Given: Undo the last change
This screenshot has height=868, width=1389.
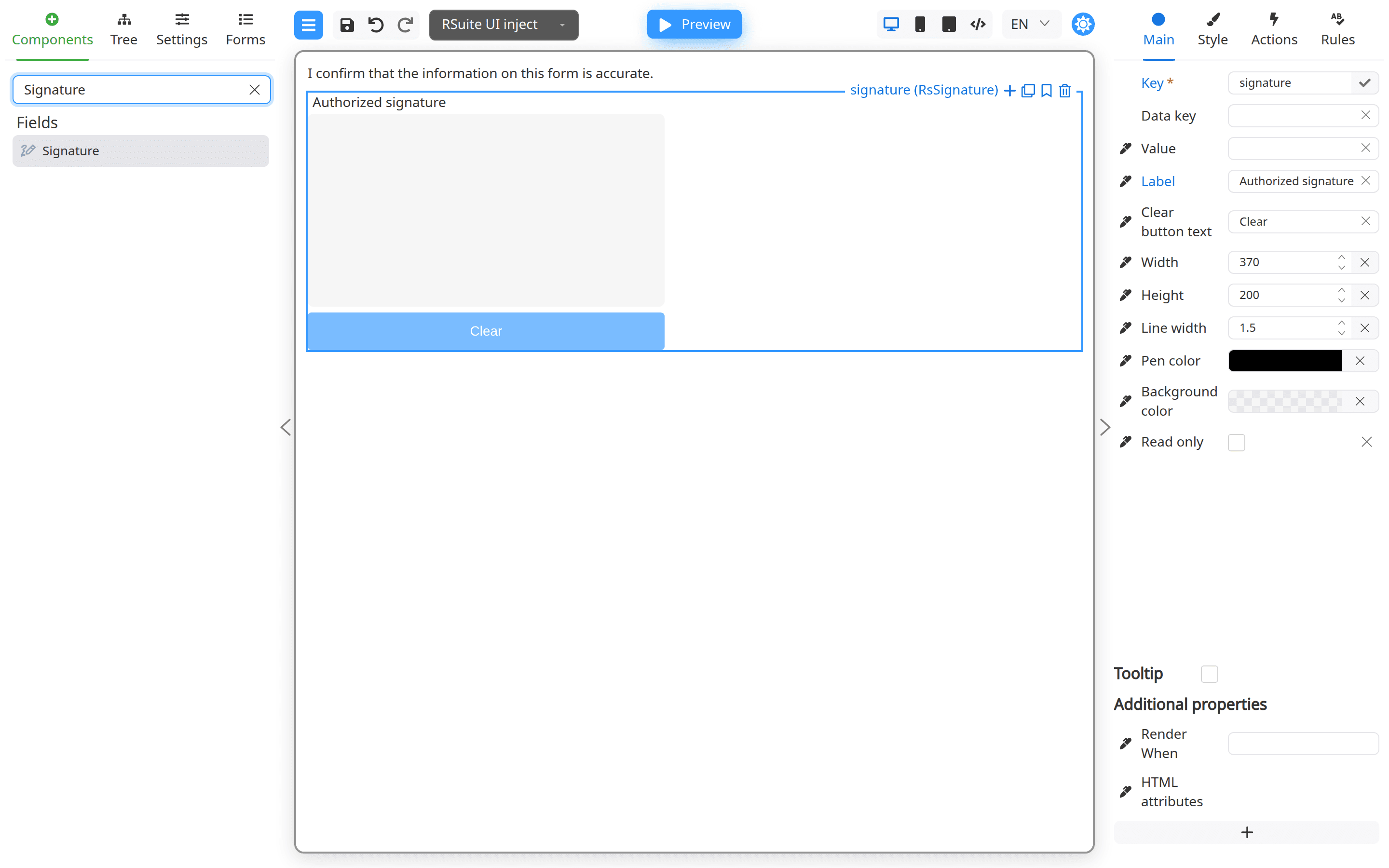Looking at the screenshot, I should (376, 25).
